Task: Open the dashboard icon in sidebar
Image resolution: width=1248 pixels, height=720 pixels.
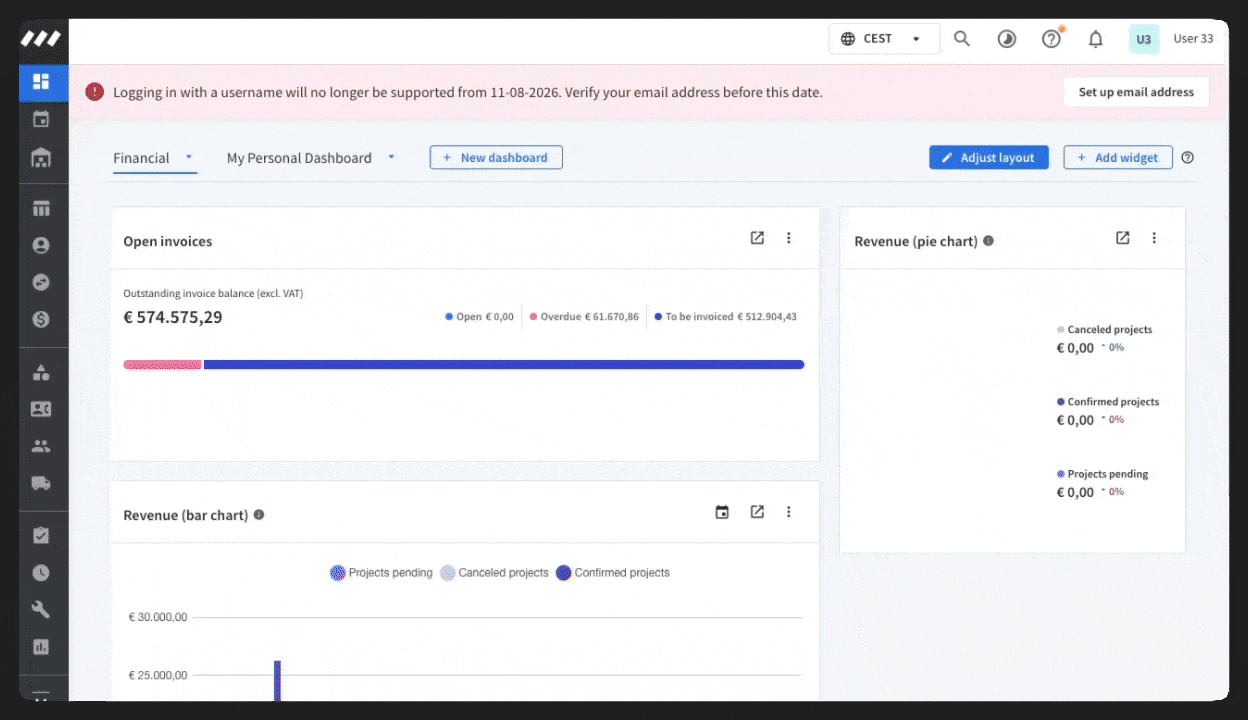Action: [x=41, y=82]
